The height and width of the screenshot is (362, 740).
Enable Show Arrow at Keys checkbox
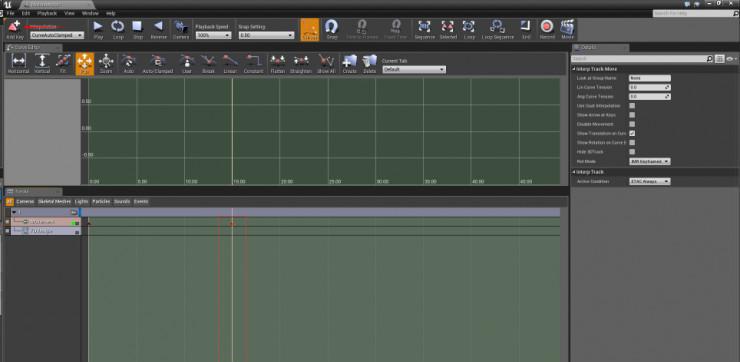pos(632,115)
